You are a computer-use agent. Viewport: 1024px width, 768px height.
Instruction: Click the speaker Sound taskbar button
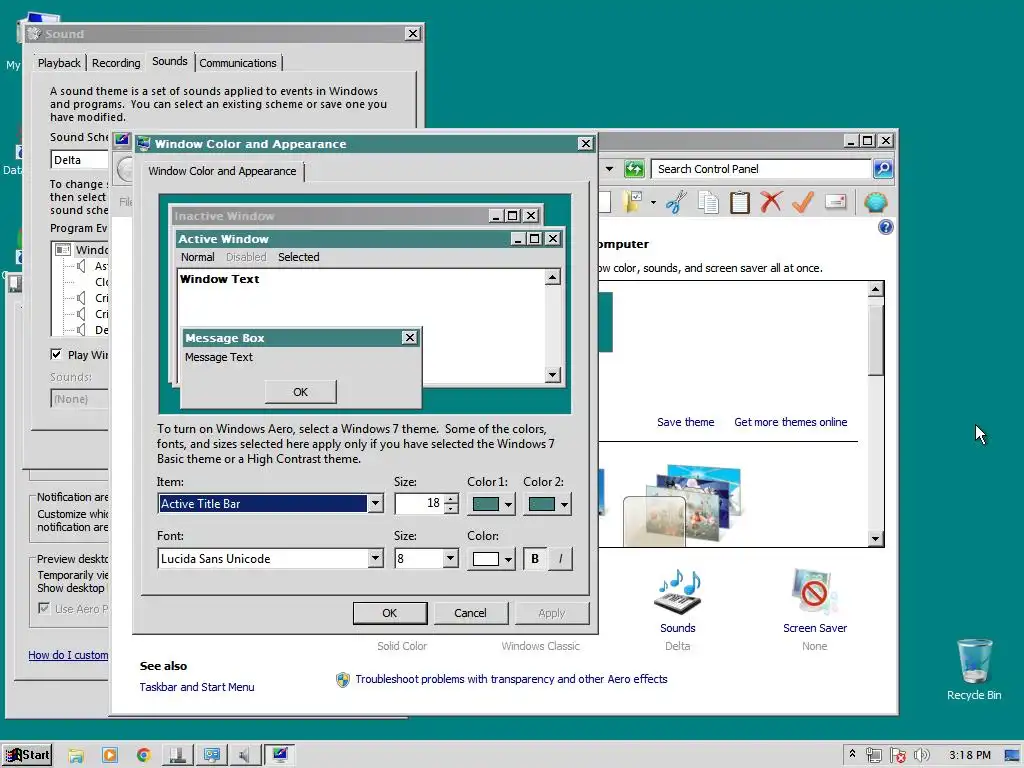tap(245, 755)
